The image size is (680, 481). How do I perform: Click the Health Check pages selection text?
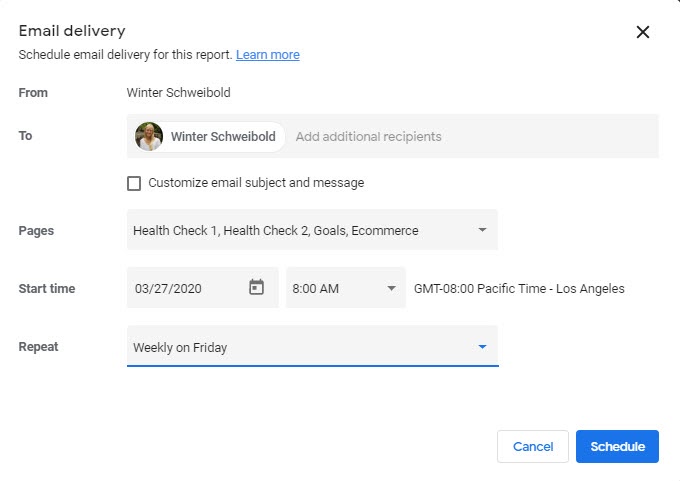point(276,230)
